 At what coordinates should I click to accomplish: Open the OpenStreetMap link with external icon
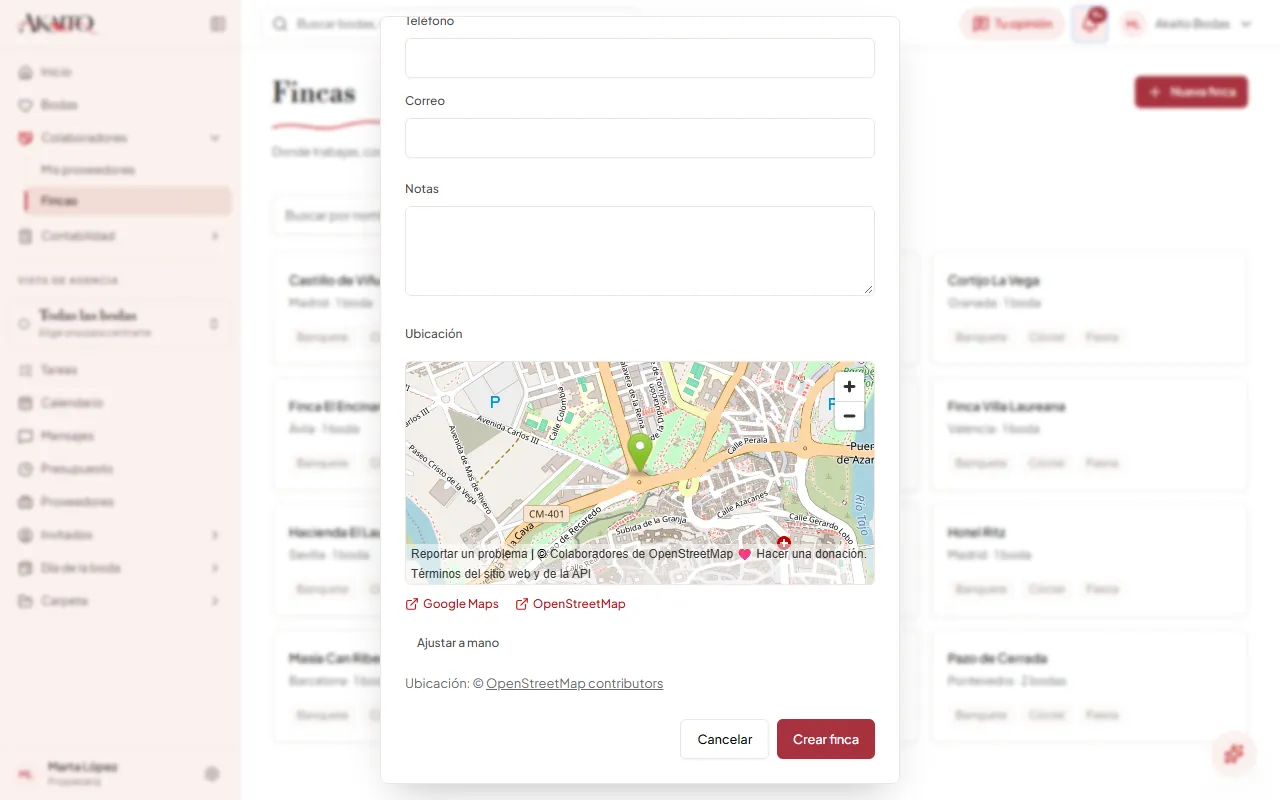pos(570,604)
